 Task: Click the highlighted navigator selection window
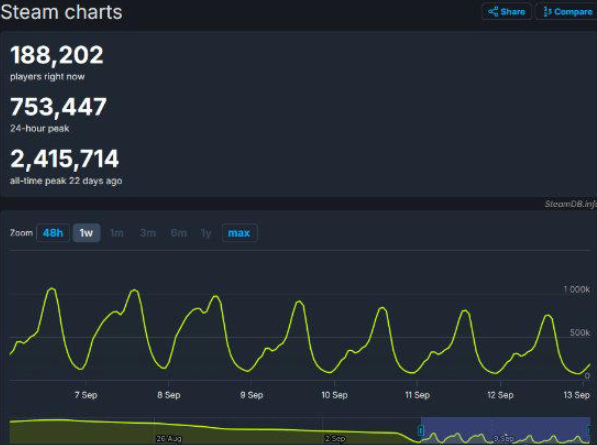click(x=506, y=430)
